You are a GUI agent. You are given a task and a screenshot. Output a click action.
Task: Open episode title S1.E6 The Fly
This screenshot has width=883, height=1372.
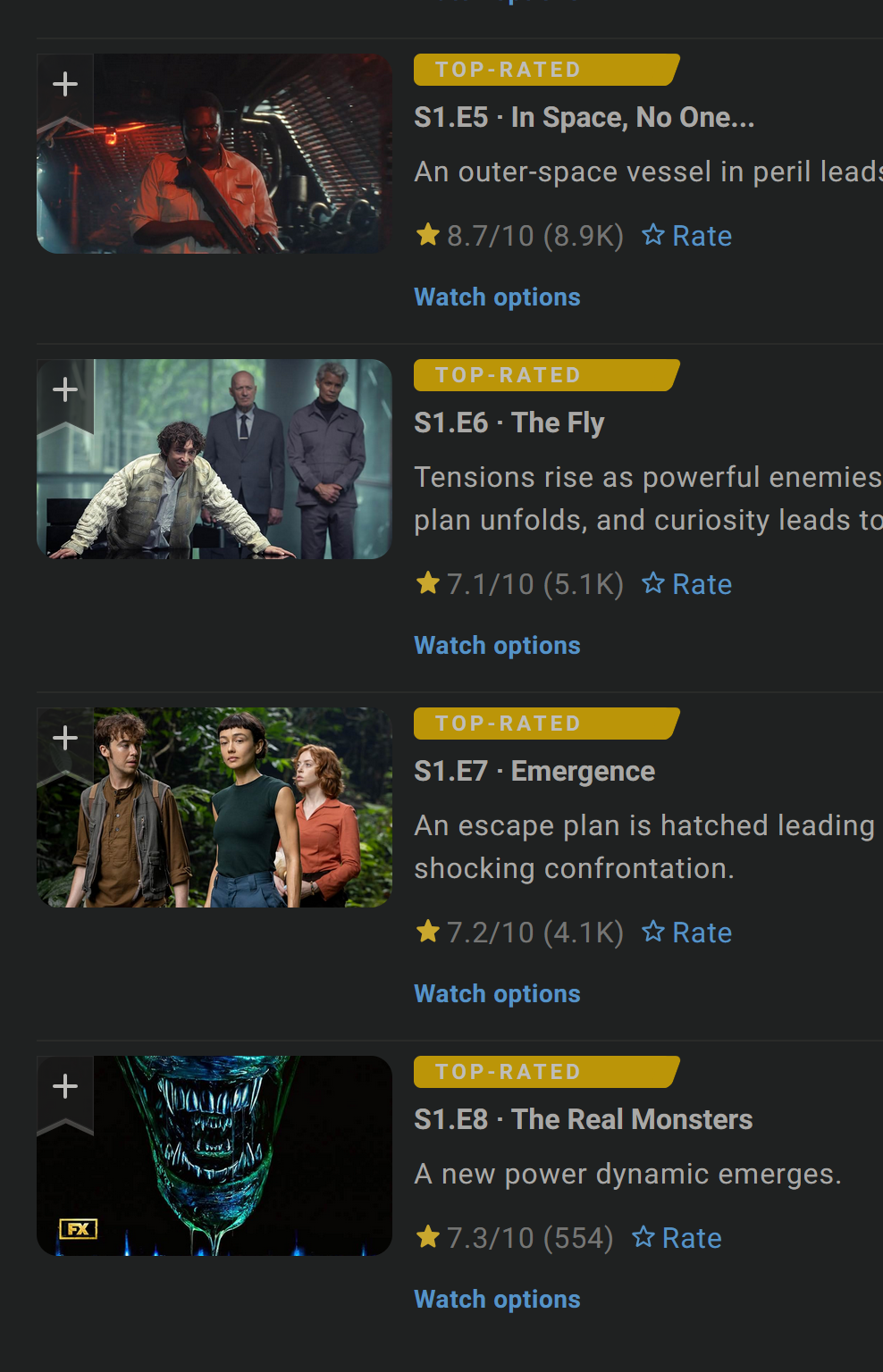point(509,422)
